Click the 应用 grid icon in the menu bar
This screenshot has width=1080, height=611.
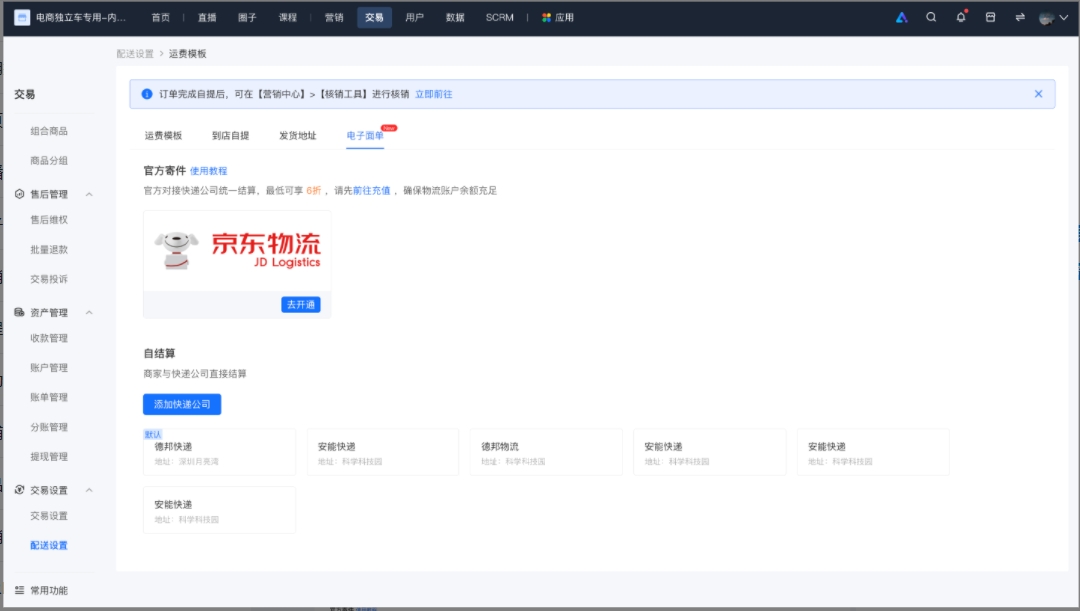[545, 17]
